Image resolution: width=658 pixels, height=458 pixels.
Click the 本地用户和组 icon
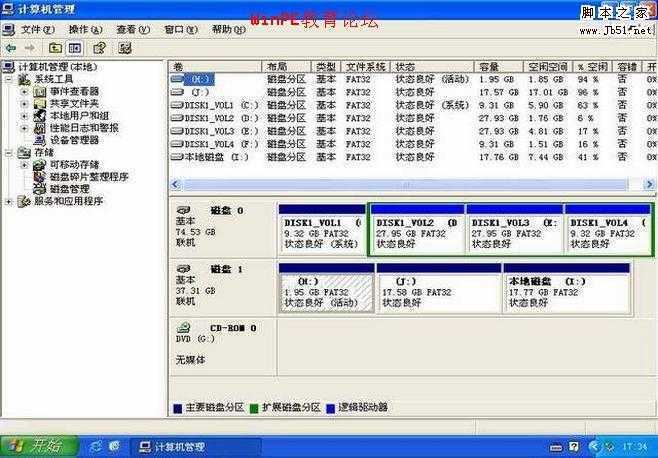tap(39, 115)
